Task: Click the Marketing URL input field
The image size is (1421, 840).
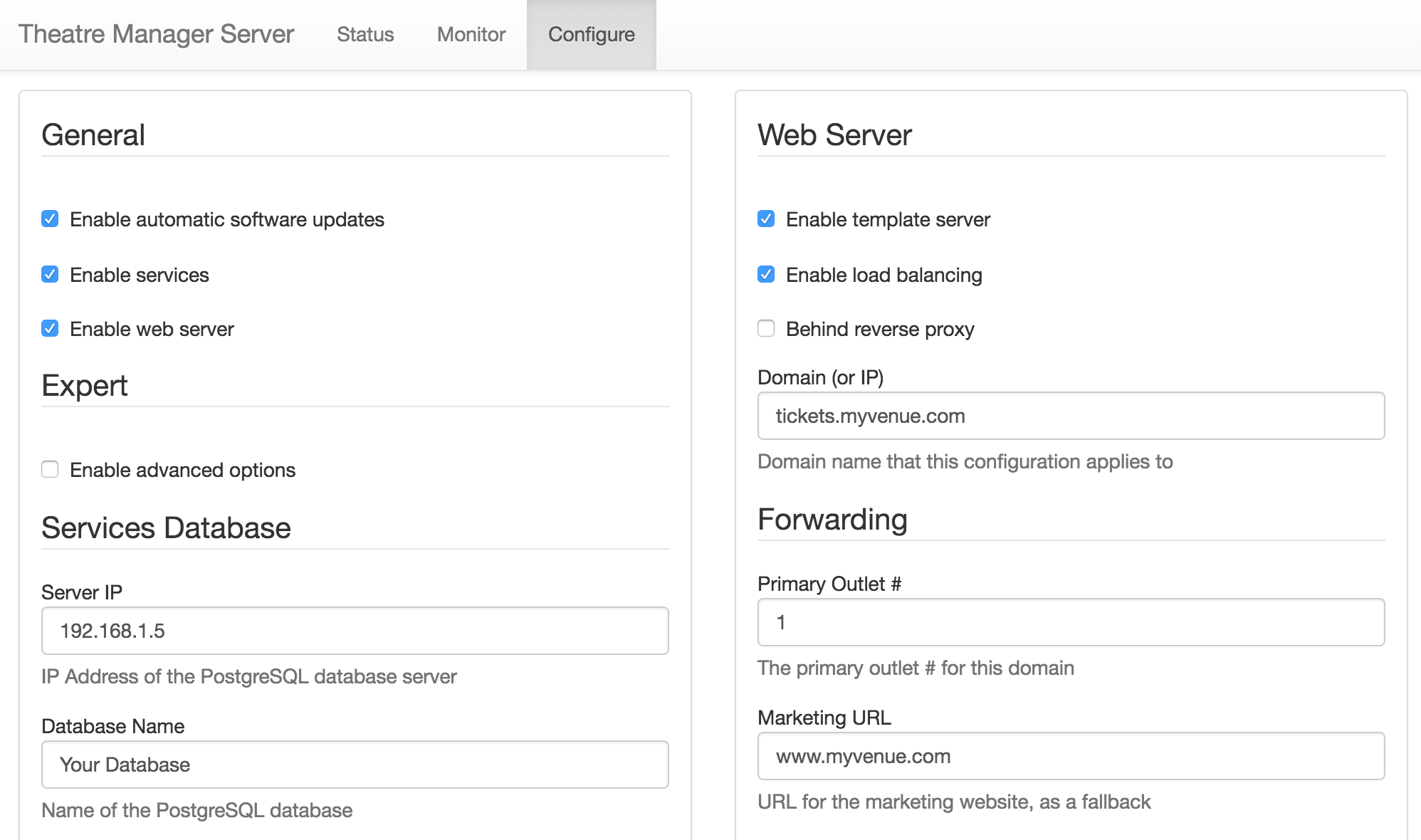Action: tap(1071, 756)
